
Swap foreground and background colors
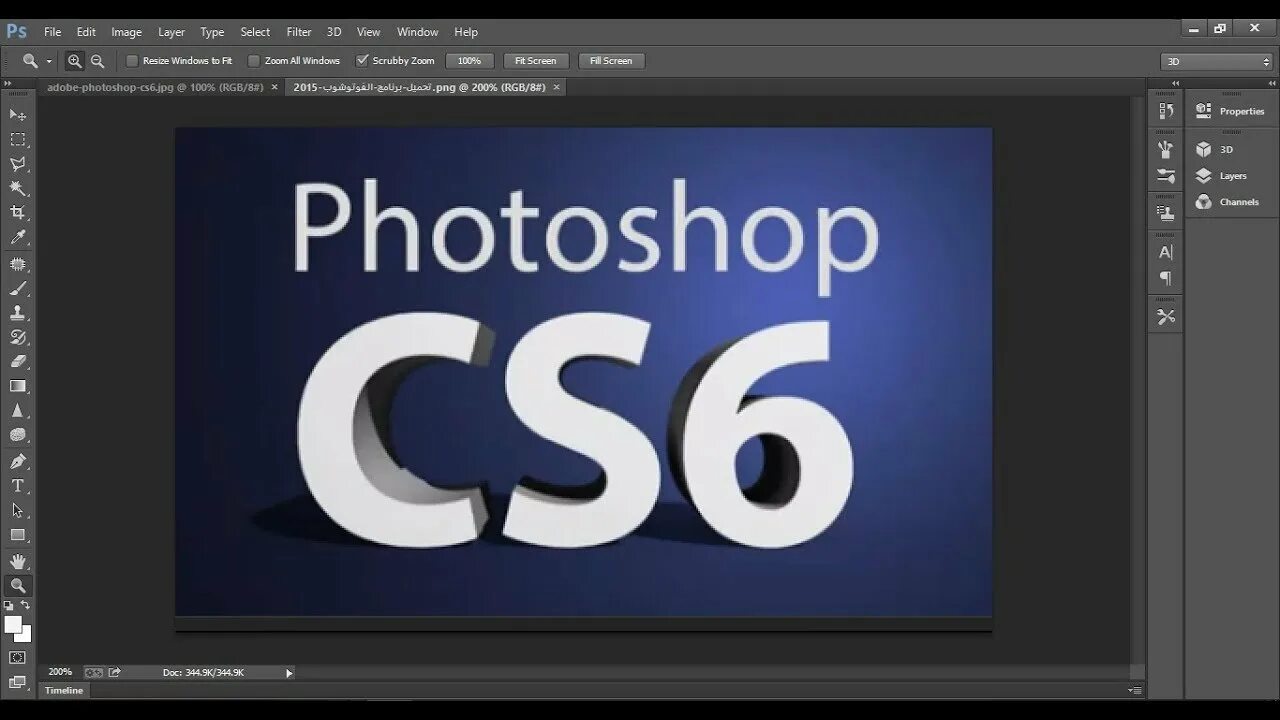[26, 606]
